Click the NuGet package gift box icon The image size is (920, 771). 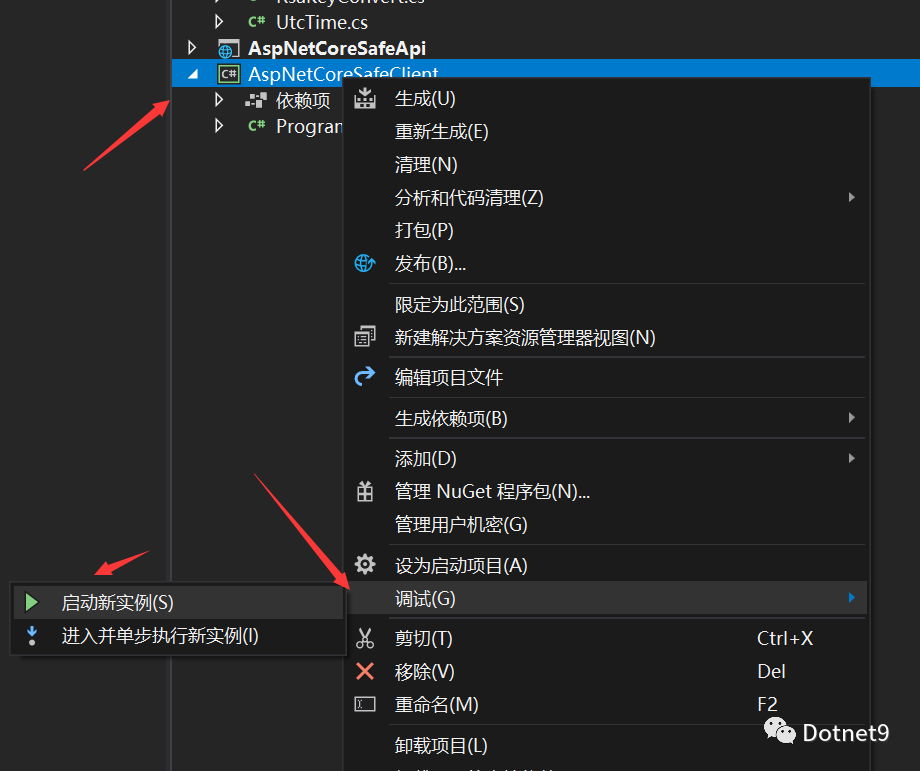coord(365,491)
